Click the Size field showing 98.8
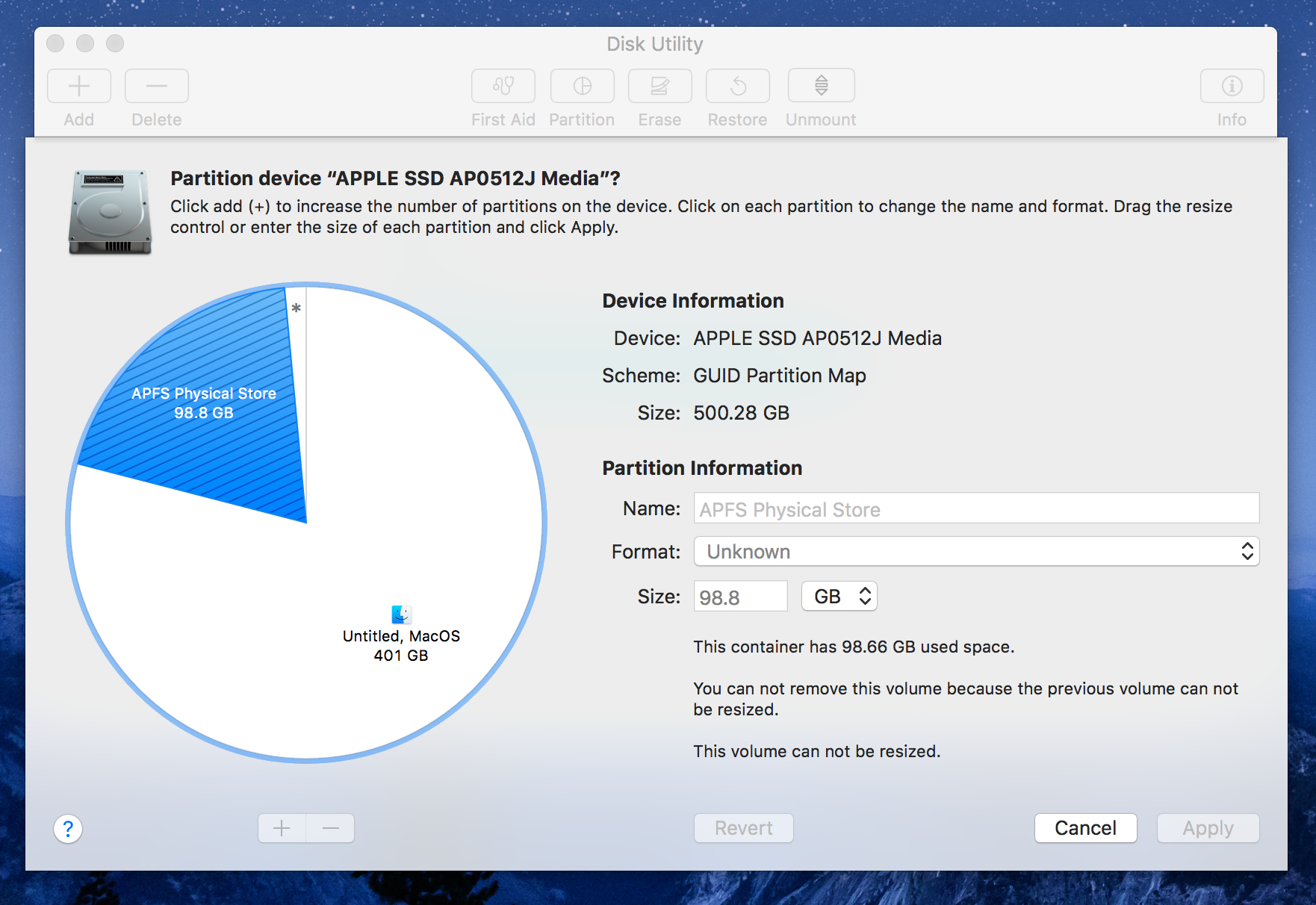Viewport: 1316px width, 905px height. [740, 597]
